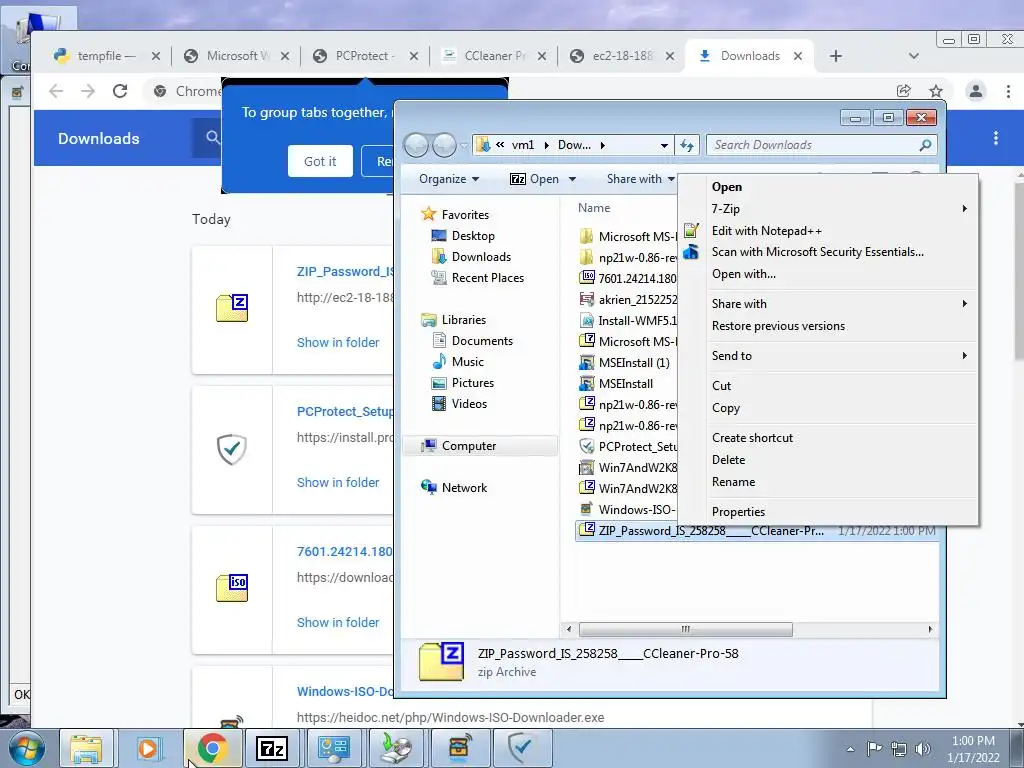The height and width of the screenshot is (768, 1024).
Task: Switch to the PCProtect Chrome tab
Action: coord(364,56)
